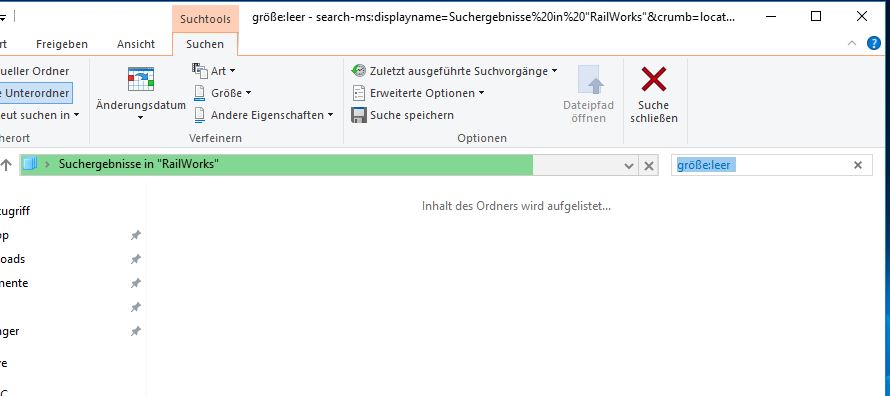Expand the Größe filter dropdown
This screenshot has width=890, height=396.
[x=222, y=93]
